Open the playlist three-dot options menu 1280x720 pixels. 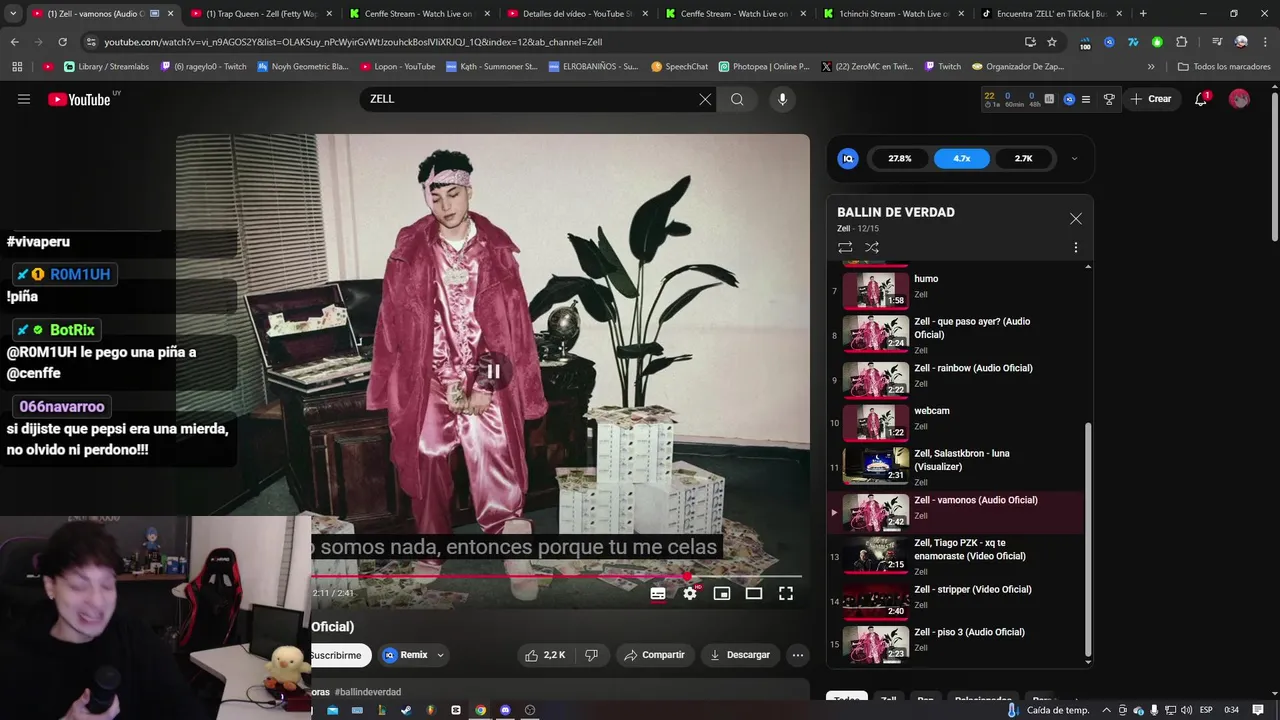[x=1076, y=247]
